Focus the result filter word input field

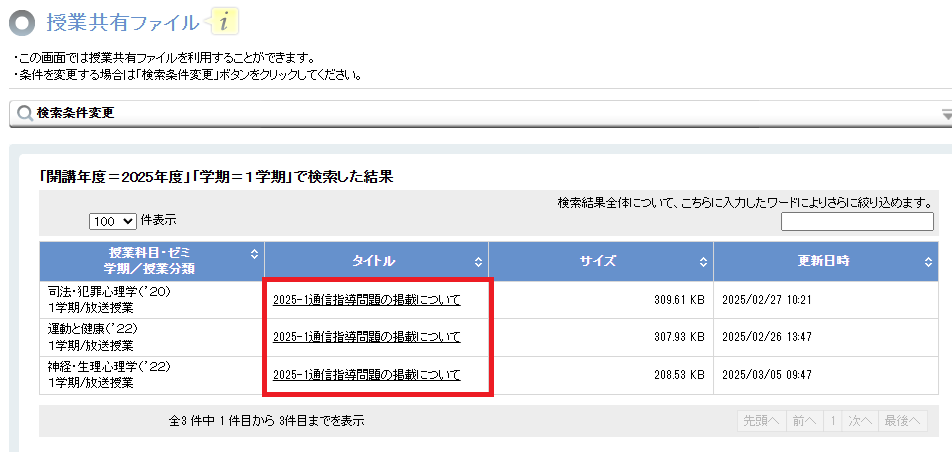857,222
